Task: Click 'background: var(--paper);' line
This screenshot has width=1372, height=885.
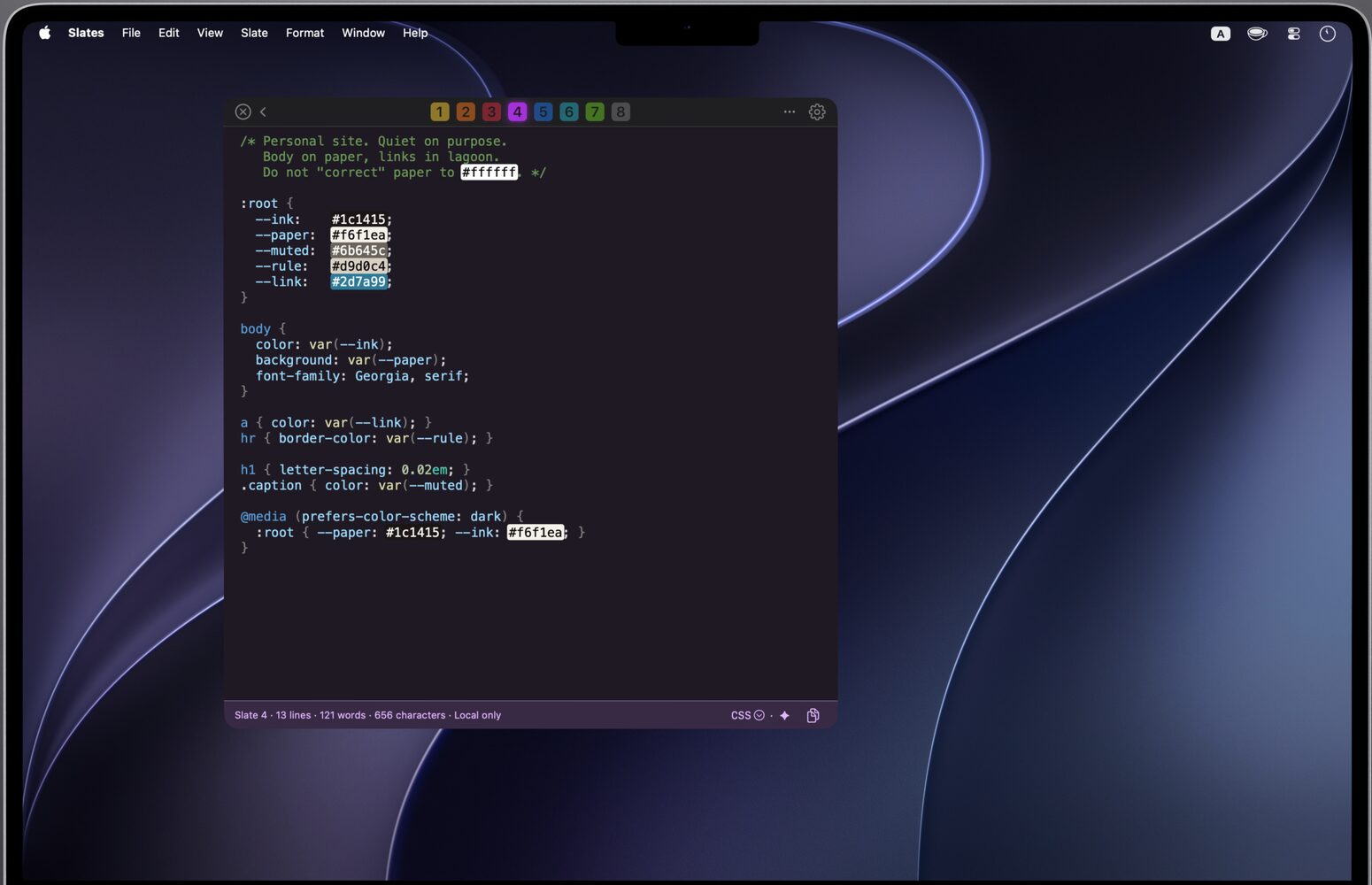Action: coord(351,360)
